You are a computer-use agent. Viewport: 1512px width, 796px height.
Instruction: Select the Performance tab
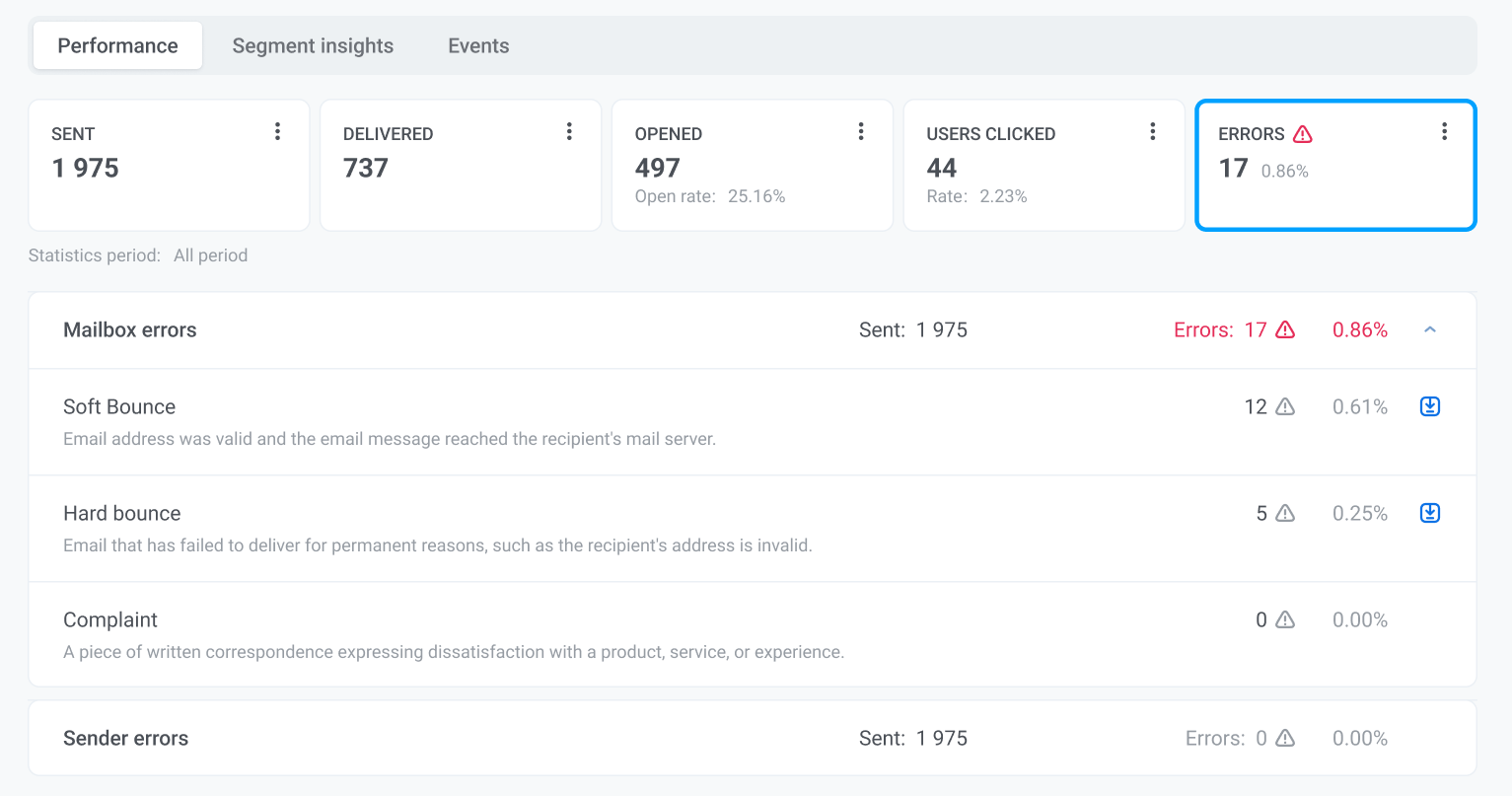(x=117, y=46)
